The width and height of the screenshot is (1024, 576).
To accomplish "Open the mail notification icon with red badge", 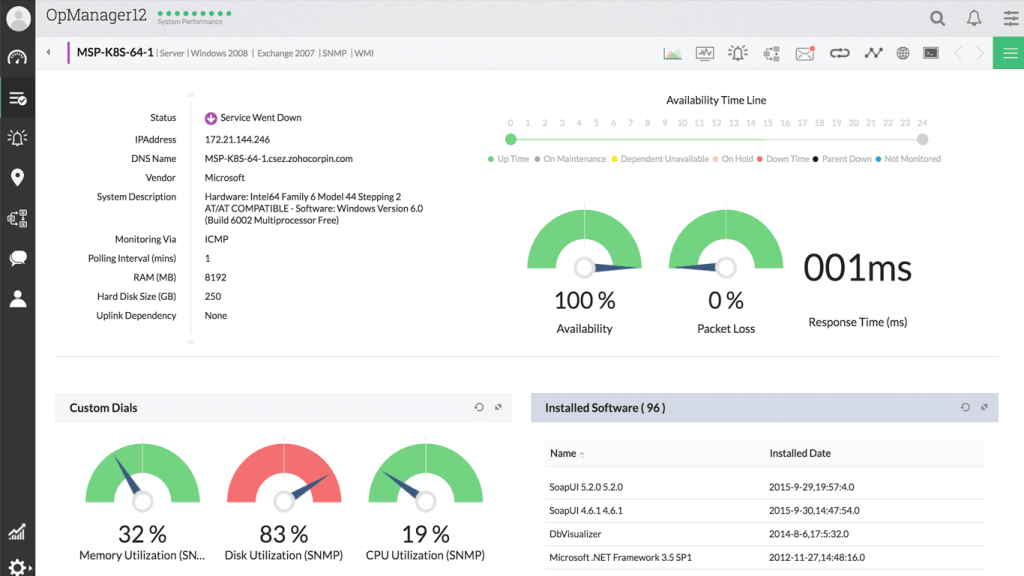I will tap(806, 52).
